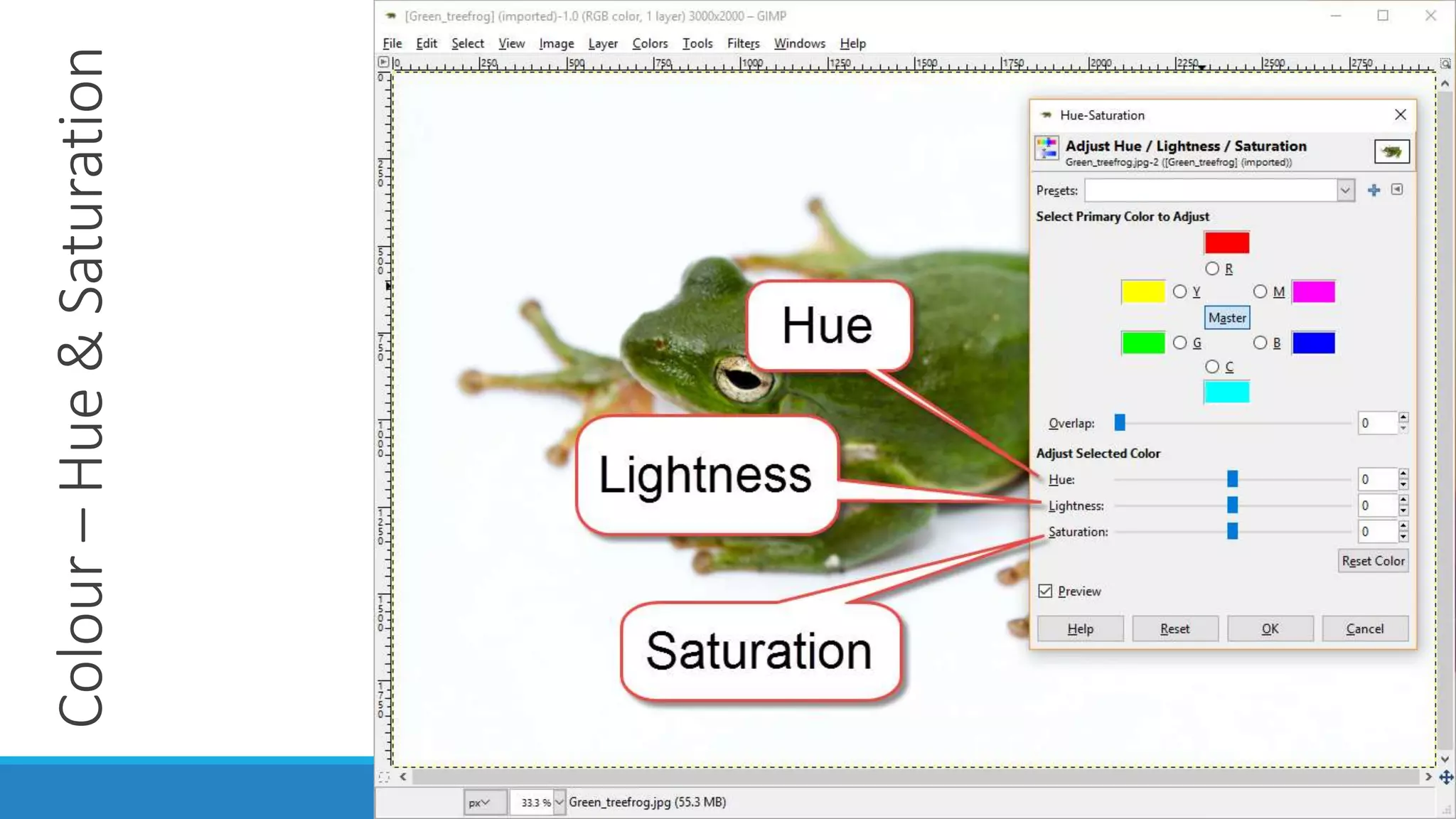
Task: Click the Hue value input field
Action: tap(1377, 479)
